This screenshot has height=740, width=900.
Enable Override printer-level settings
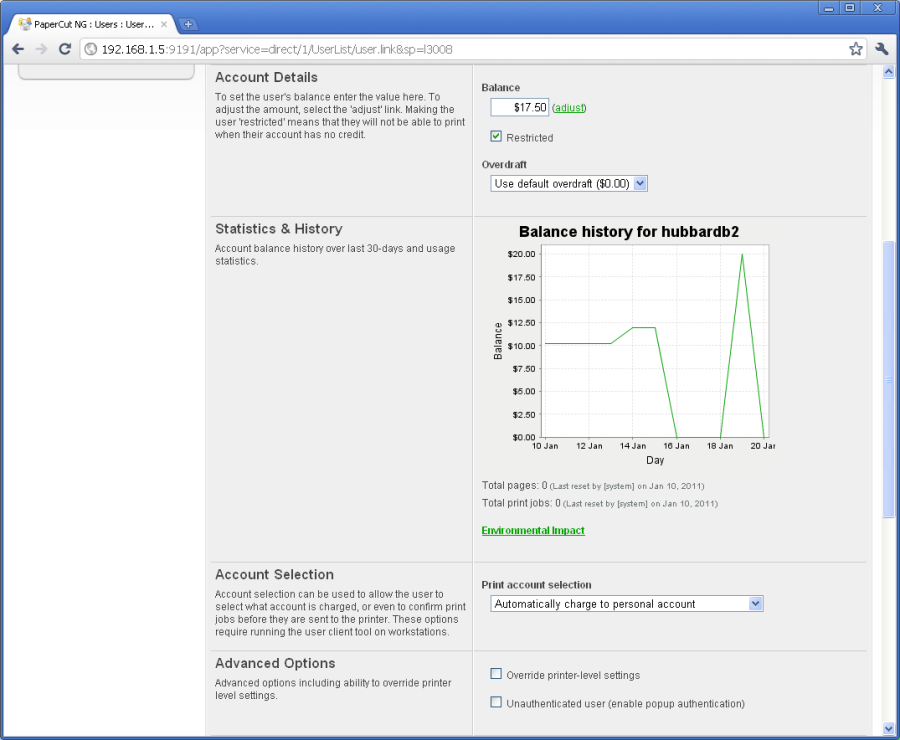click(x=496, y=674)
